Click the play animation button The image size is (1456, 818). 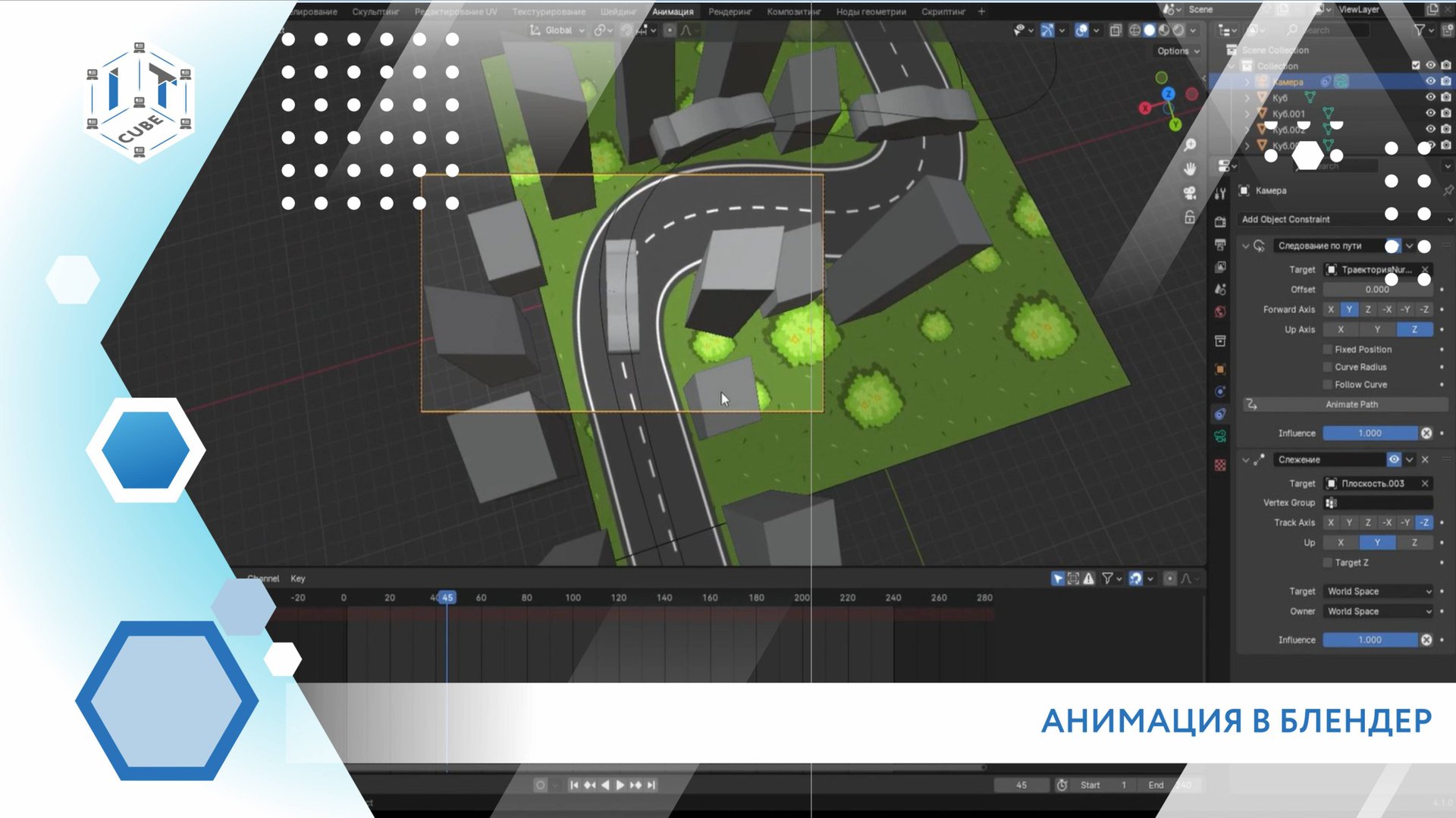620,785
